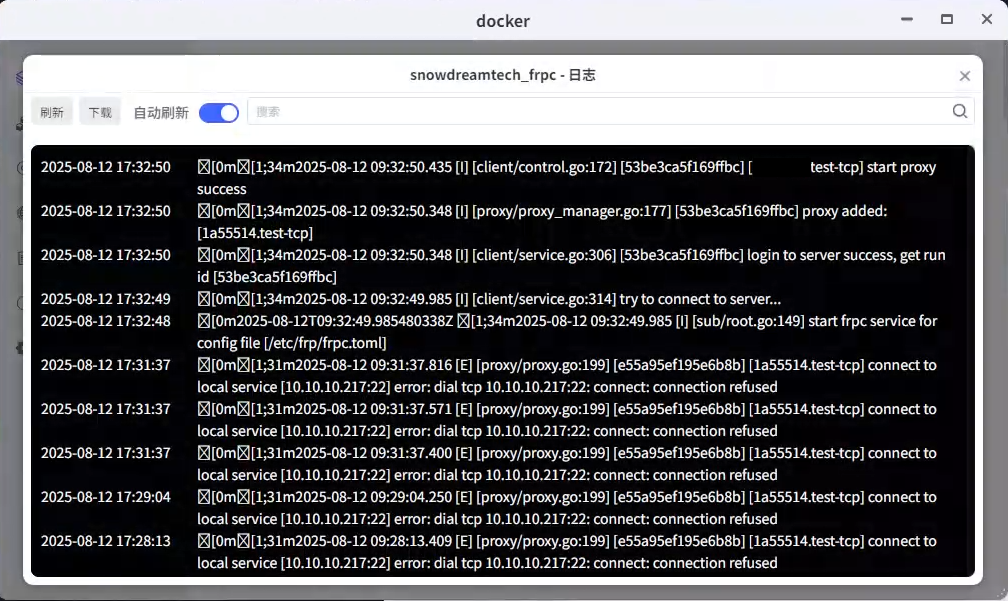Screen dimensions: 1008x601
Task: Select the 17:28:13 connection refused log entry
Action: 566,552
